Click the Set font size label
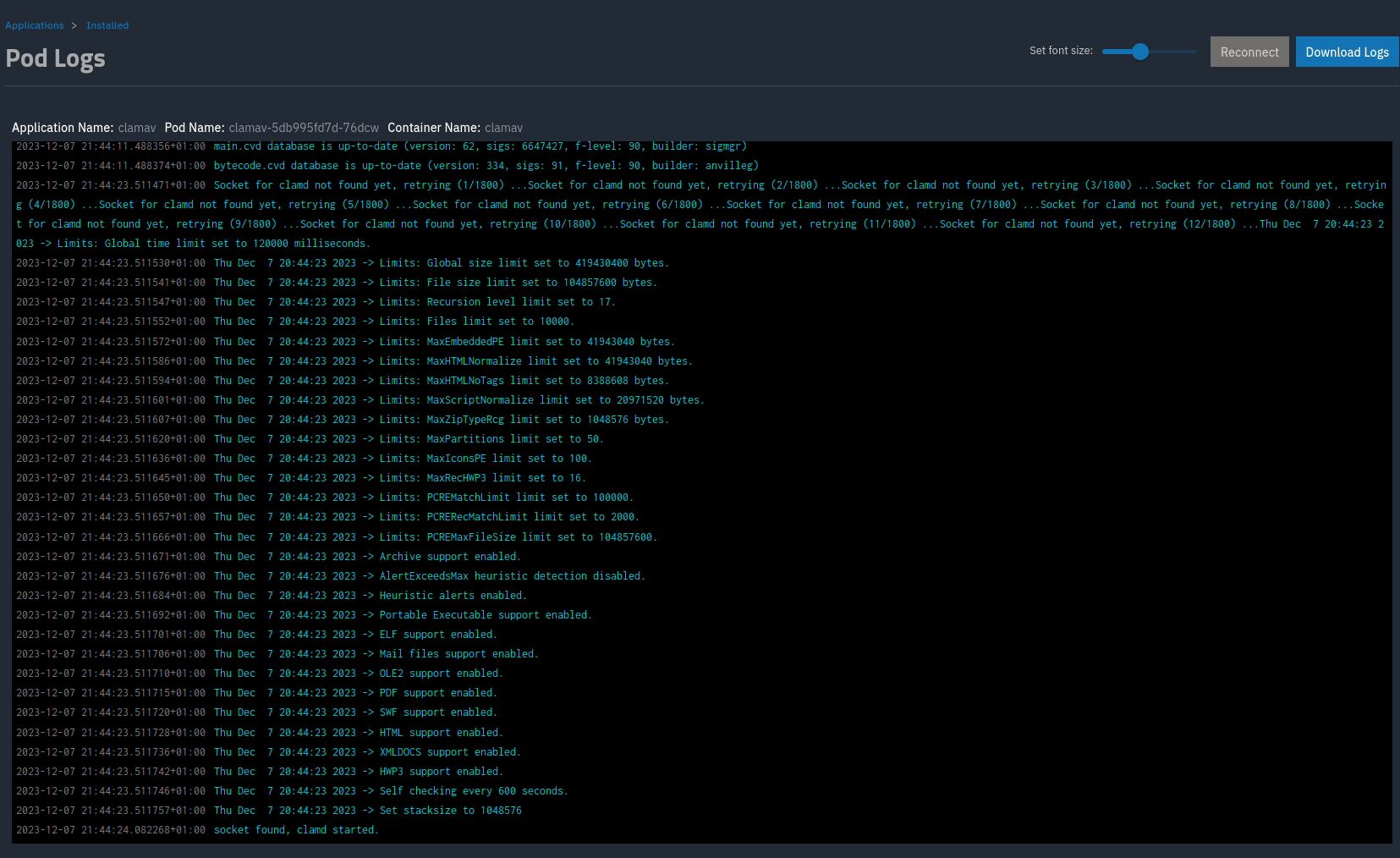 tap(1061, 51)
